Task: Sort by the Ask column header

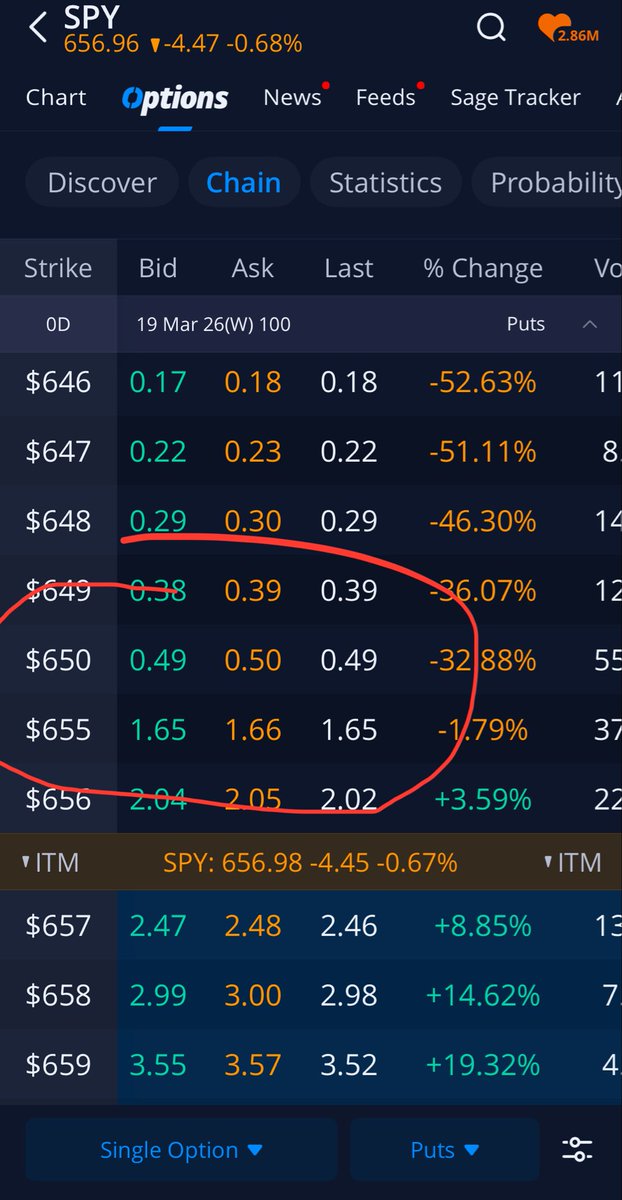Action: point(252,268)
